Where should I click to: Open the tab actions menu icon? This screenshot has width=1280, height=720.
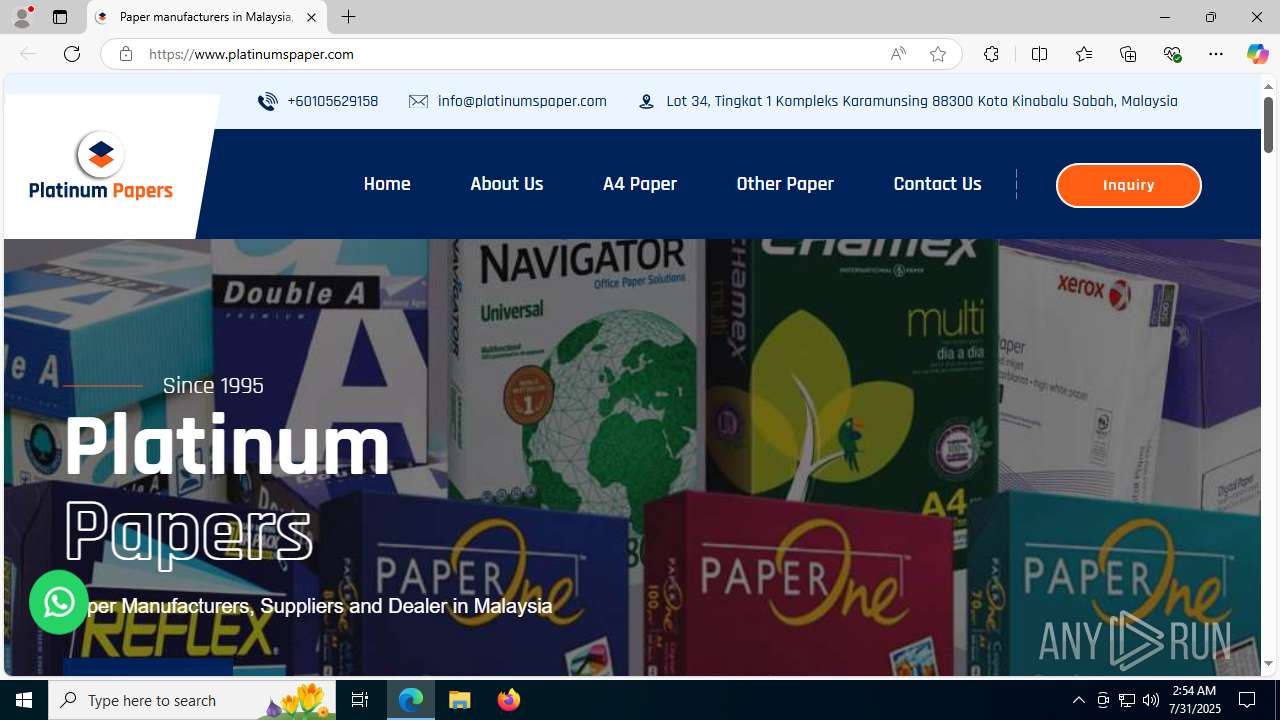60,17
